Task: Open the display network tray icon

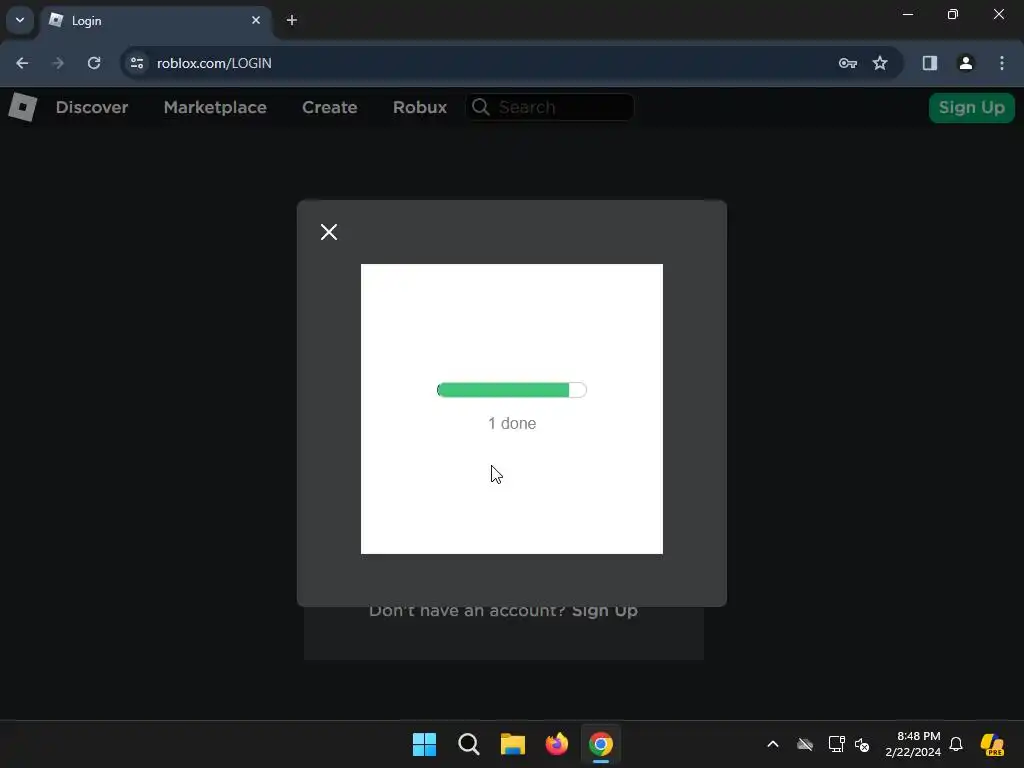Action: pos(837,744)
